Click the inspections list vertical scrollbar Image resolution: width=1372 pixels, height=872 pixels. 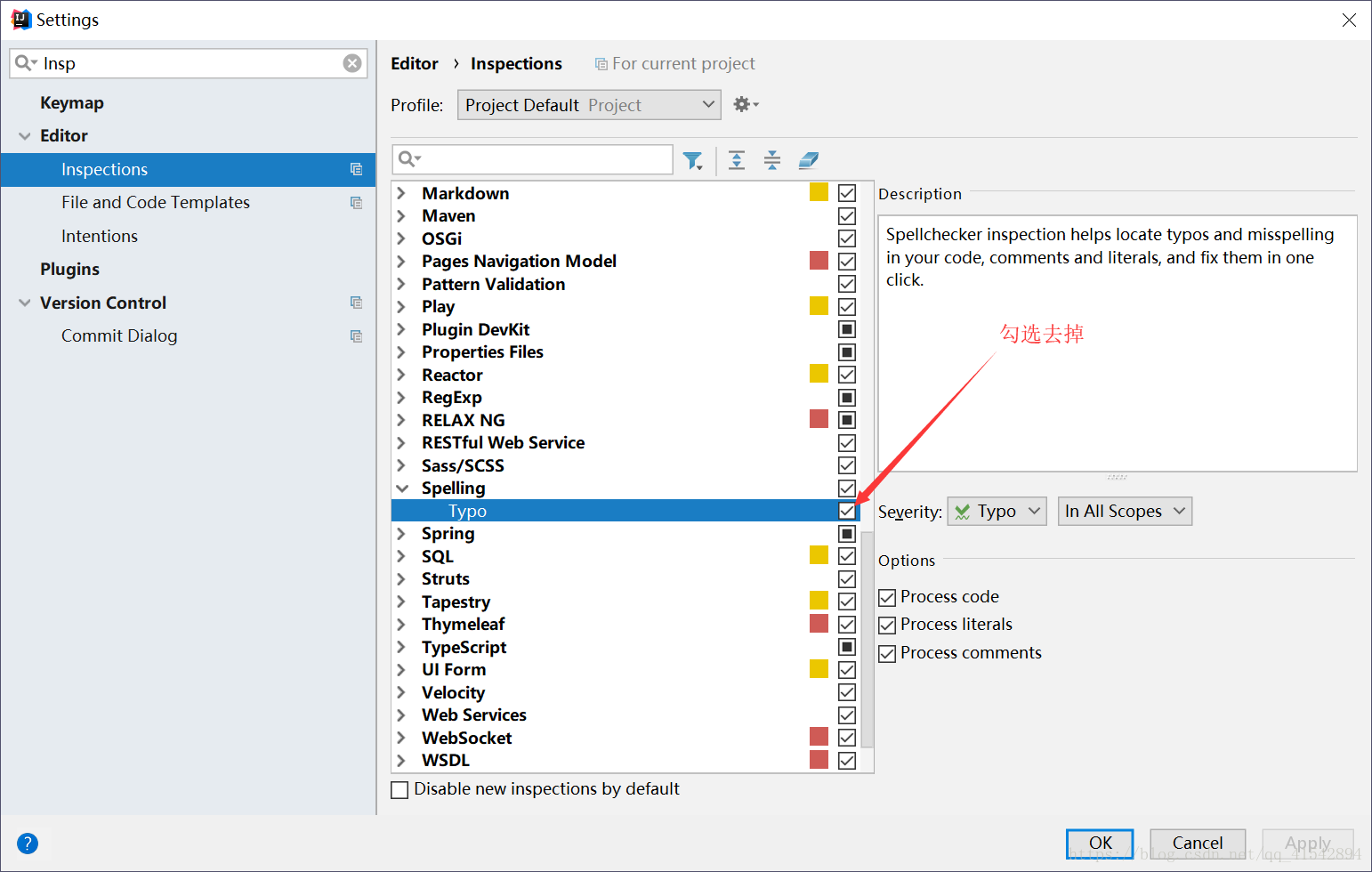coord(868,639)
